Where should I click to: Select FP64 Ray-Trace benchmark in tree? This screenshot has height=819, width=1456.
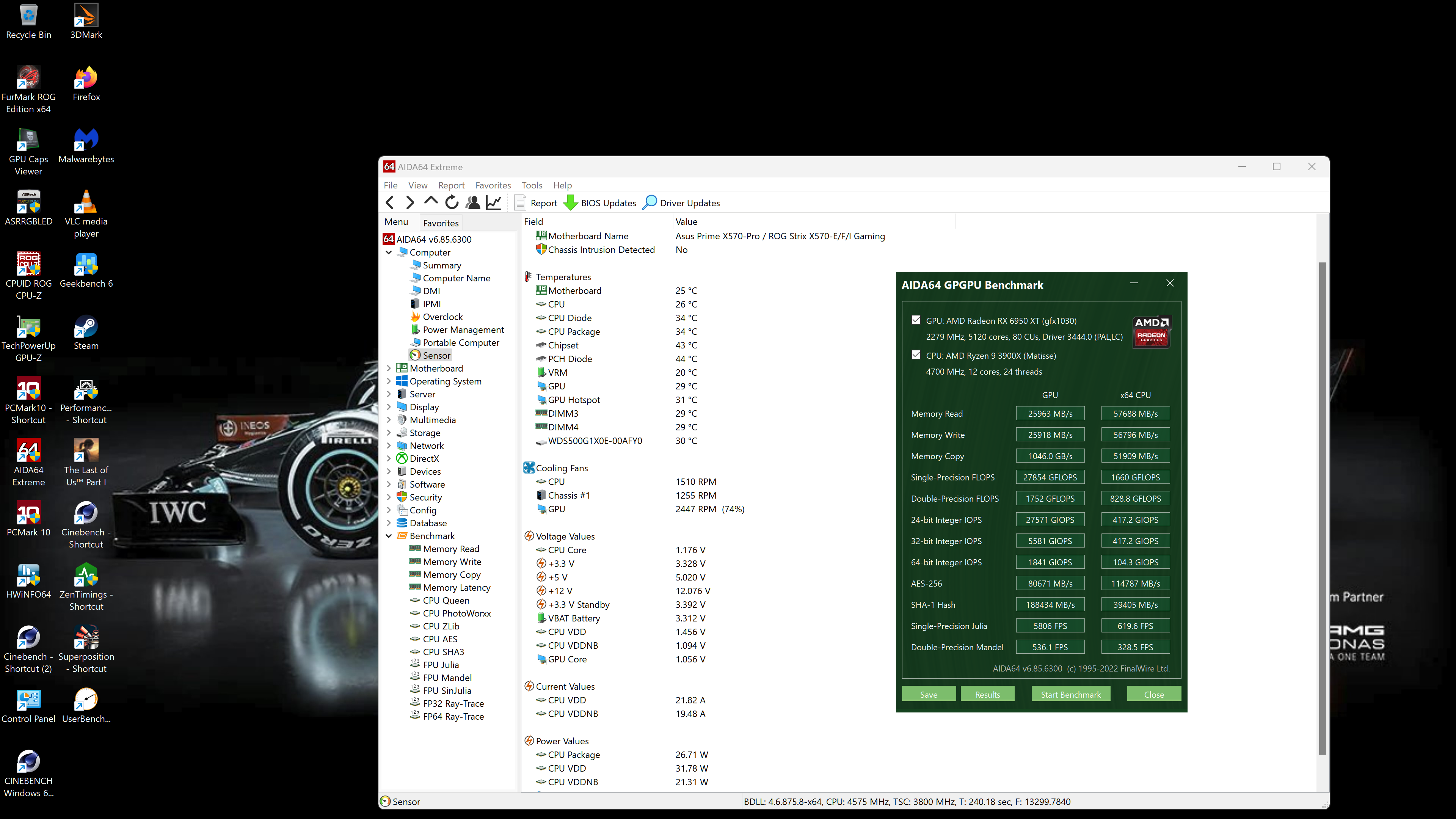point(453,716)
